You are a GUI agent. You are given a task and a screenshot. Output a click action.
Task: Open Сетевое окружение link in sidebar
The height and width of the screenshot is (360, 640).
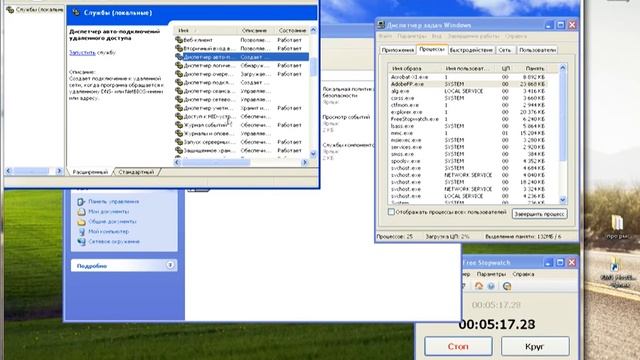coord(114,242)
